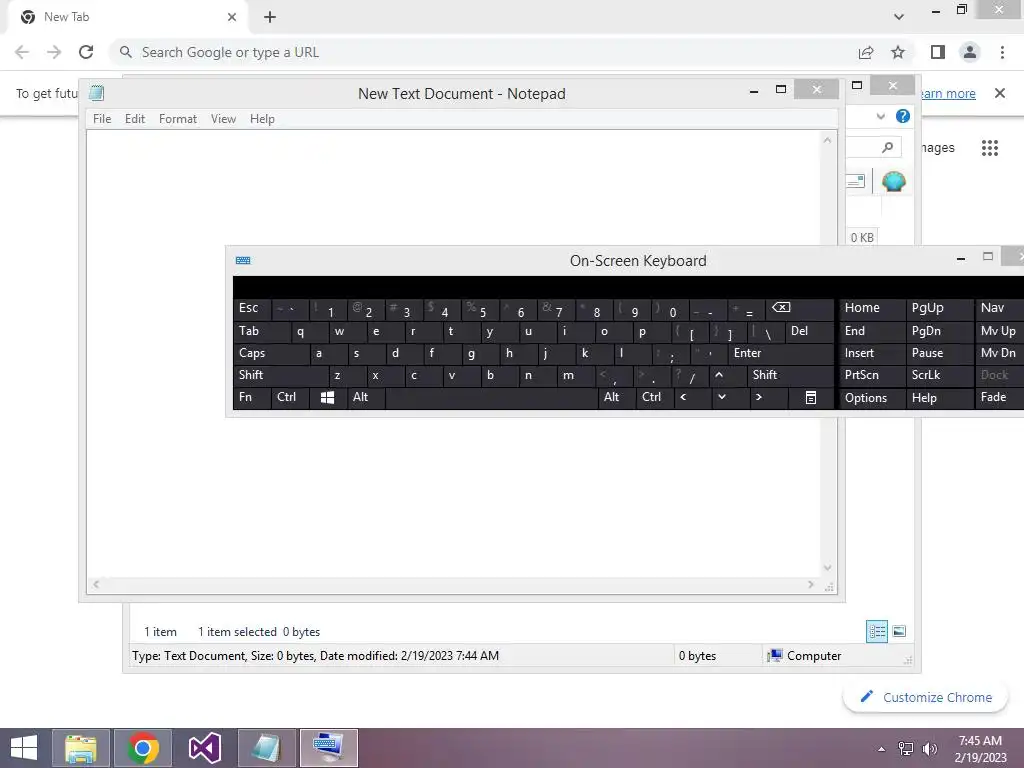Open a new Chrome tab

[270, 17]
